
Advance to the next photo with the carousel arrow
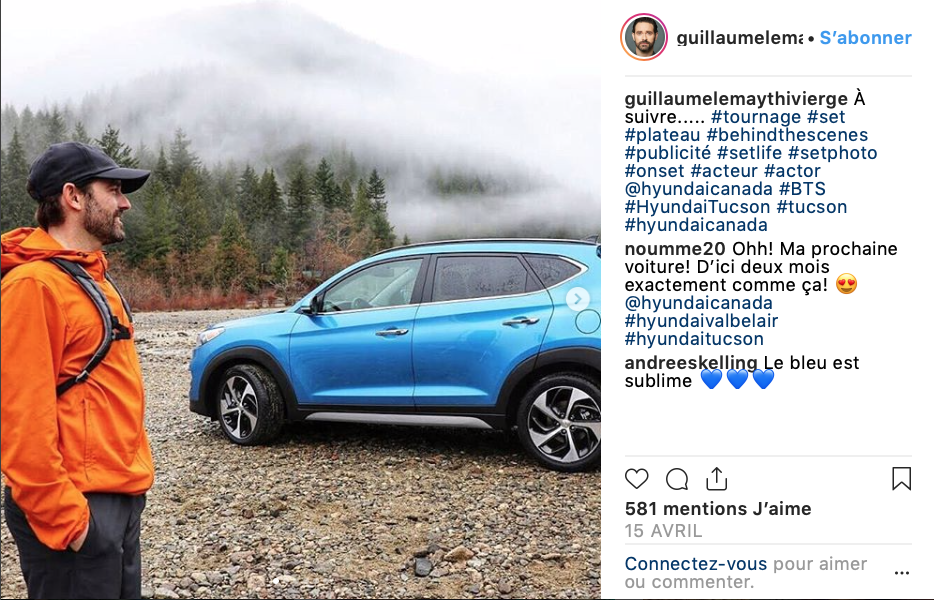pyautogui.click(x=577, y=299)
